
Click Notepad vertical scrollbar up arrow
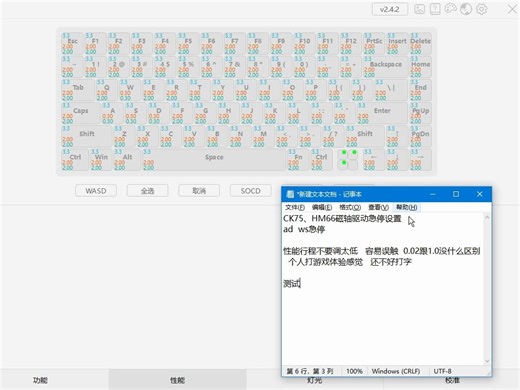tap(487, 217)
